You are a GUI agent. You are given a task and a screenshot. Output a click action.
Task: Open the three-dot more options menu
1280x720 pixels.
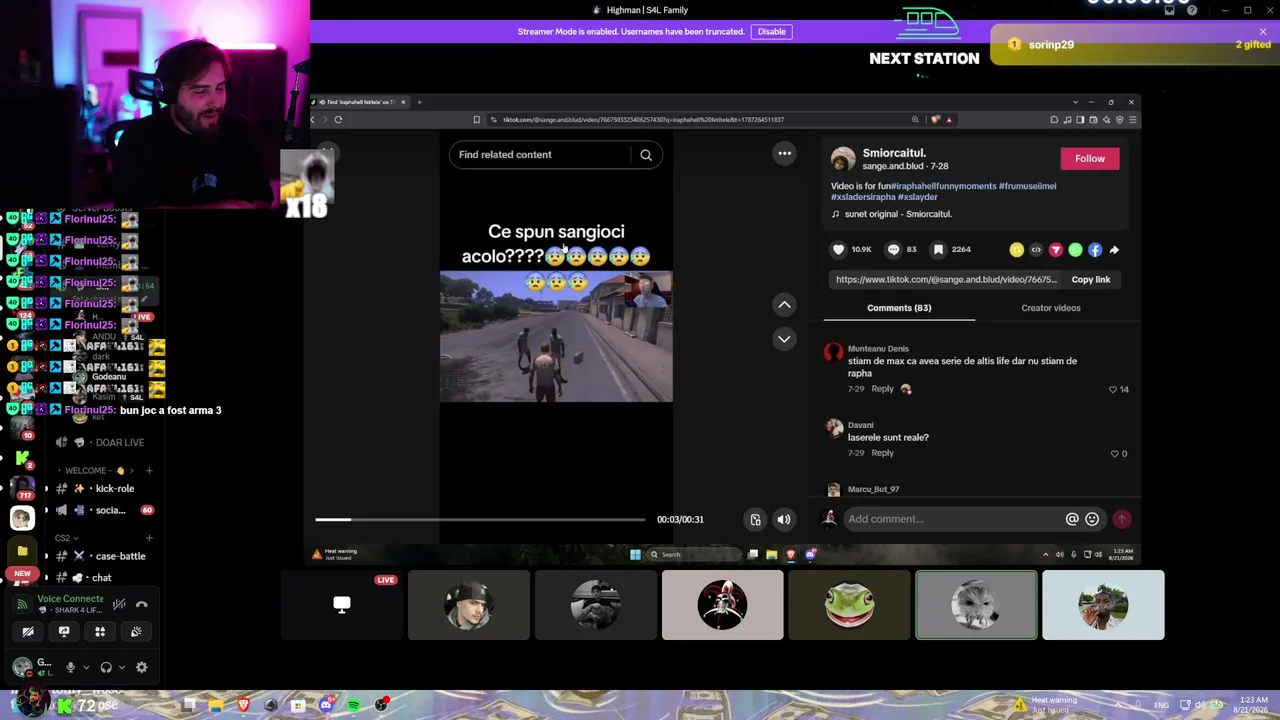coord(785,154)
